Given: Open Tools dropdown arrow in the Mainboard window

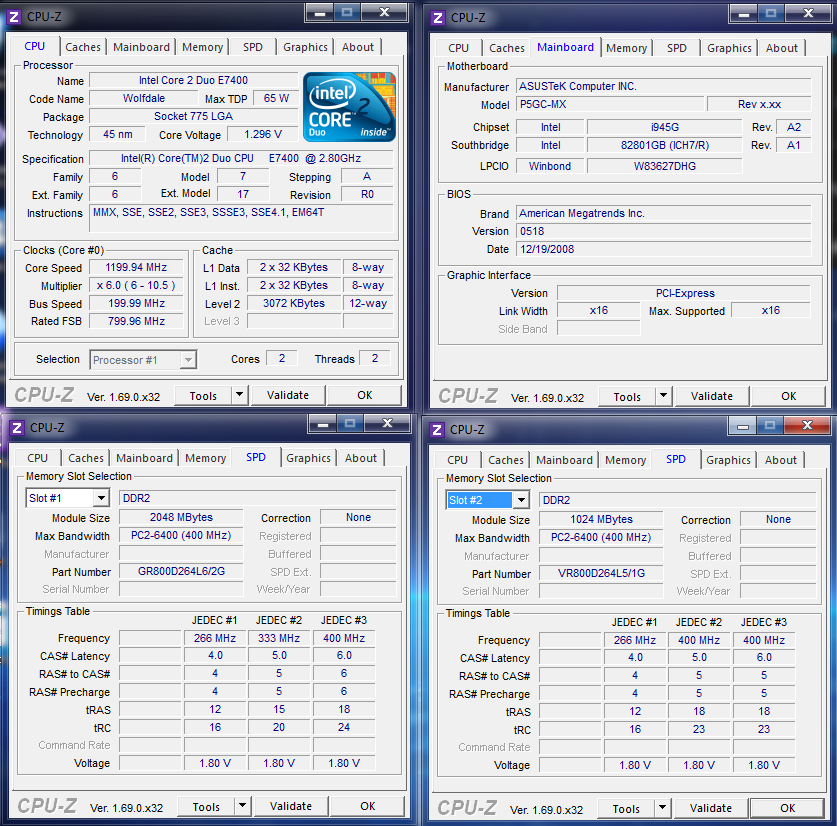Looking at the screenshot, I should click(664, 396).
